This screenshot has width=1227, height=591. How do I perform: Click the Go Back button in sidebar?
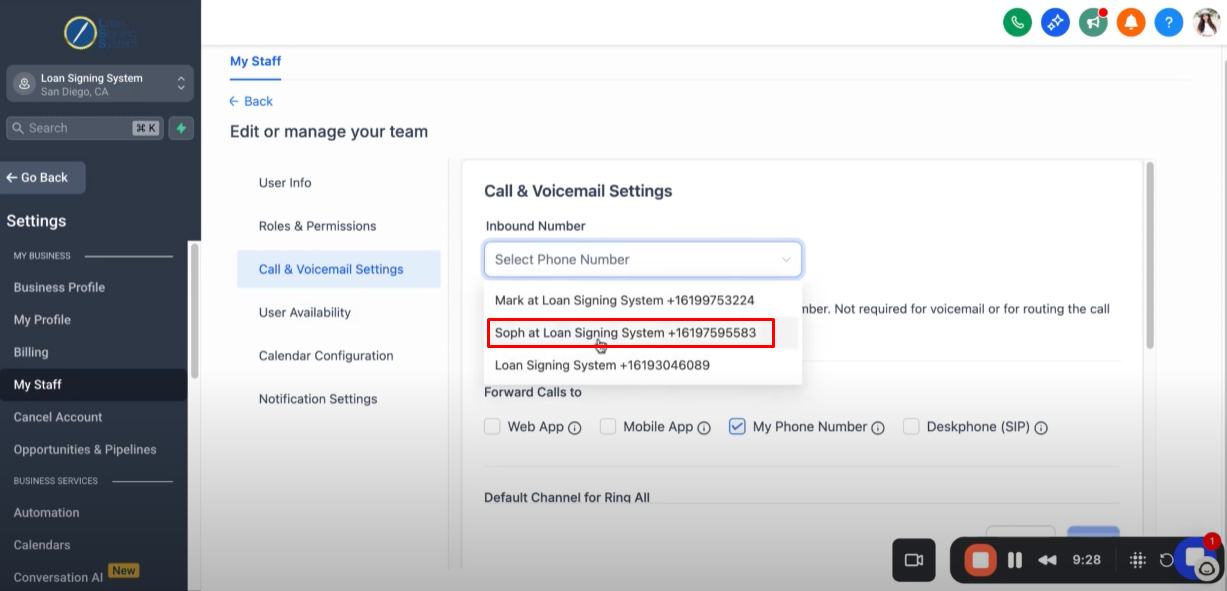pos(43,177)
